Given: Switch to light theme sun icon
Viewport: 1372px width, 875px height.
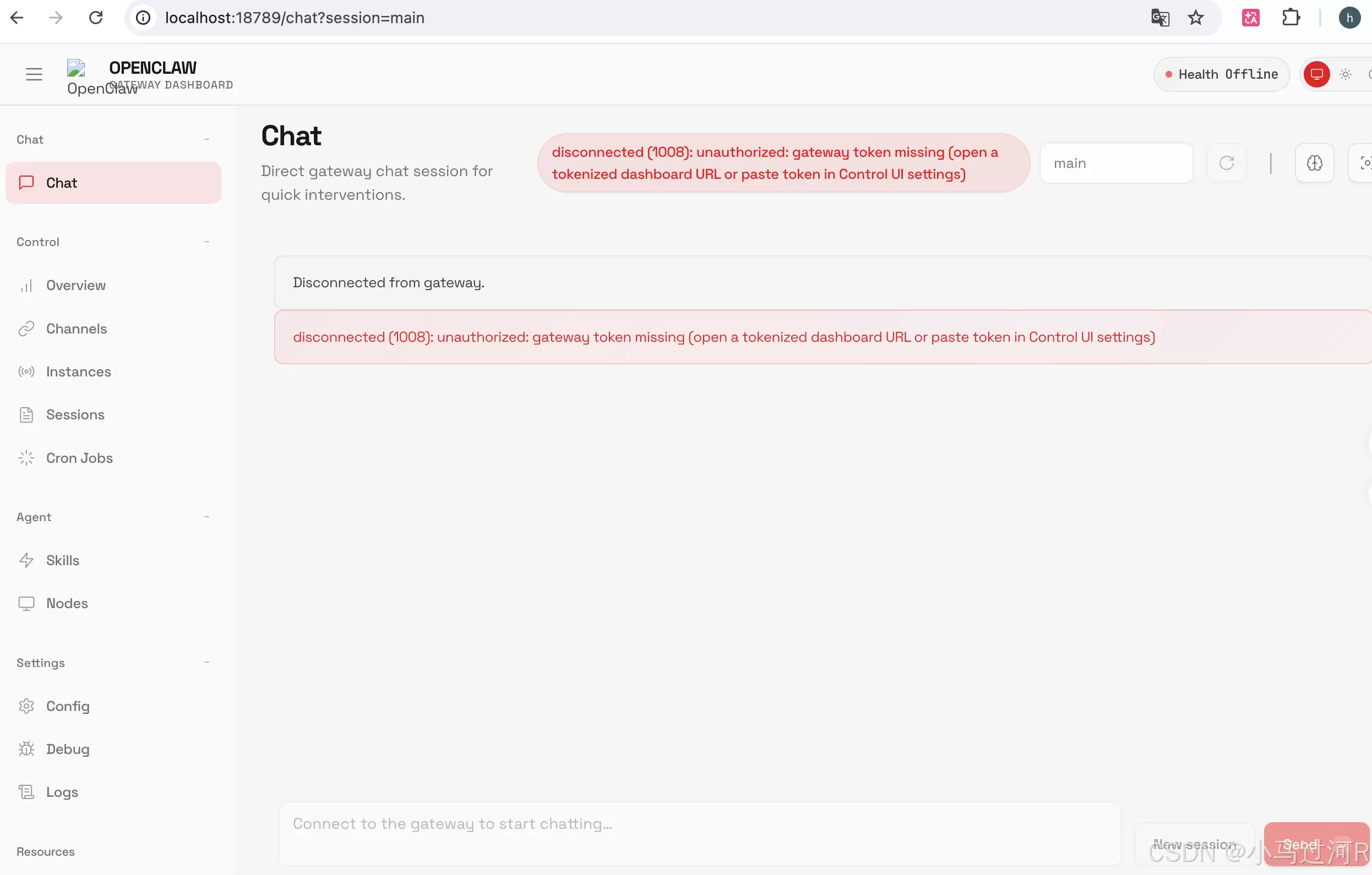Looking at the screenshot, I should tap(1346, 74).
